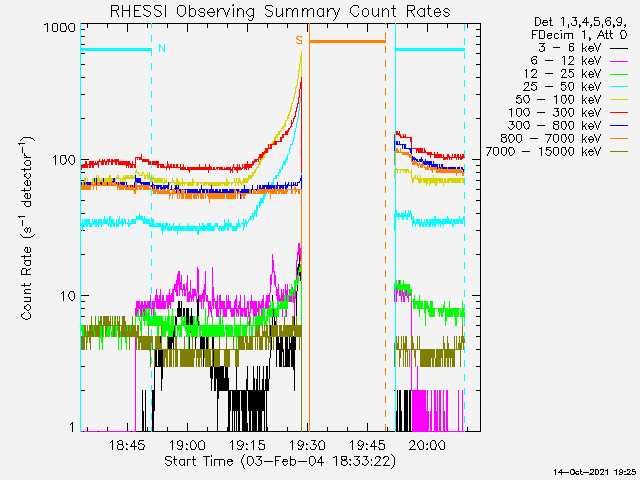Click the 19:45 time axis label
The image size is (640, 480).
[x=367, y=445]
